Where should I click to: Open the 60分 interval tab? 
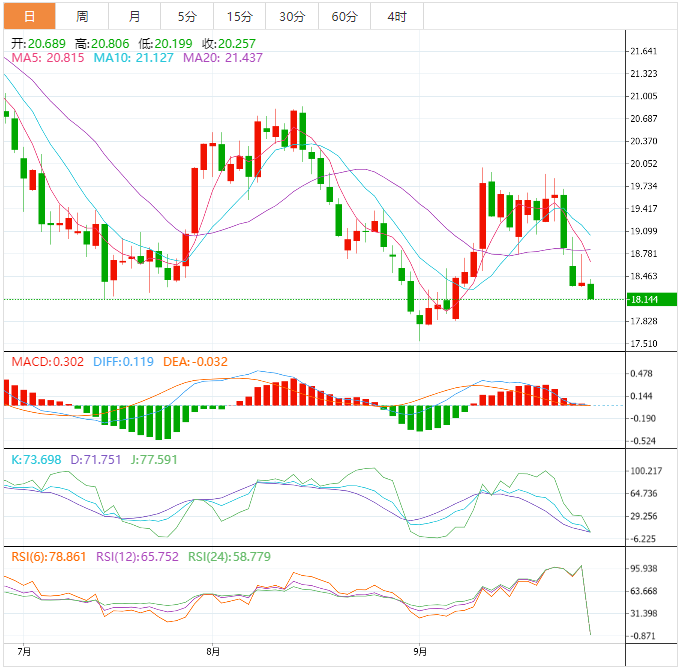[345, 17]
